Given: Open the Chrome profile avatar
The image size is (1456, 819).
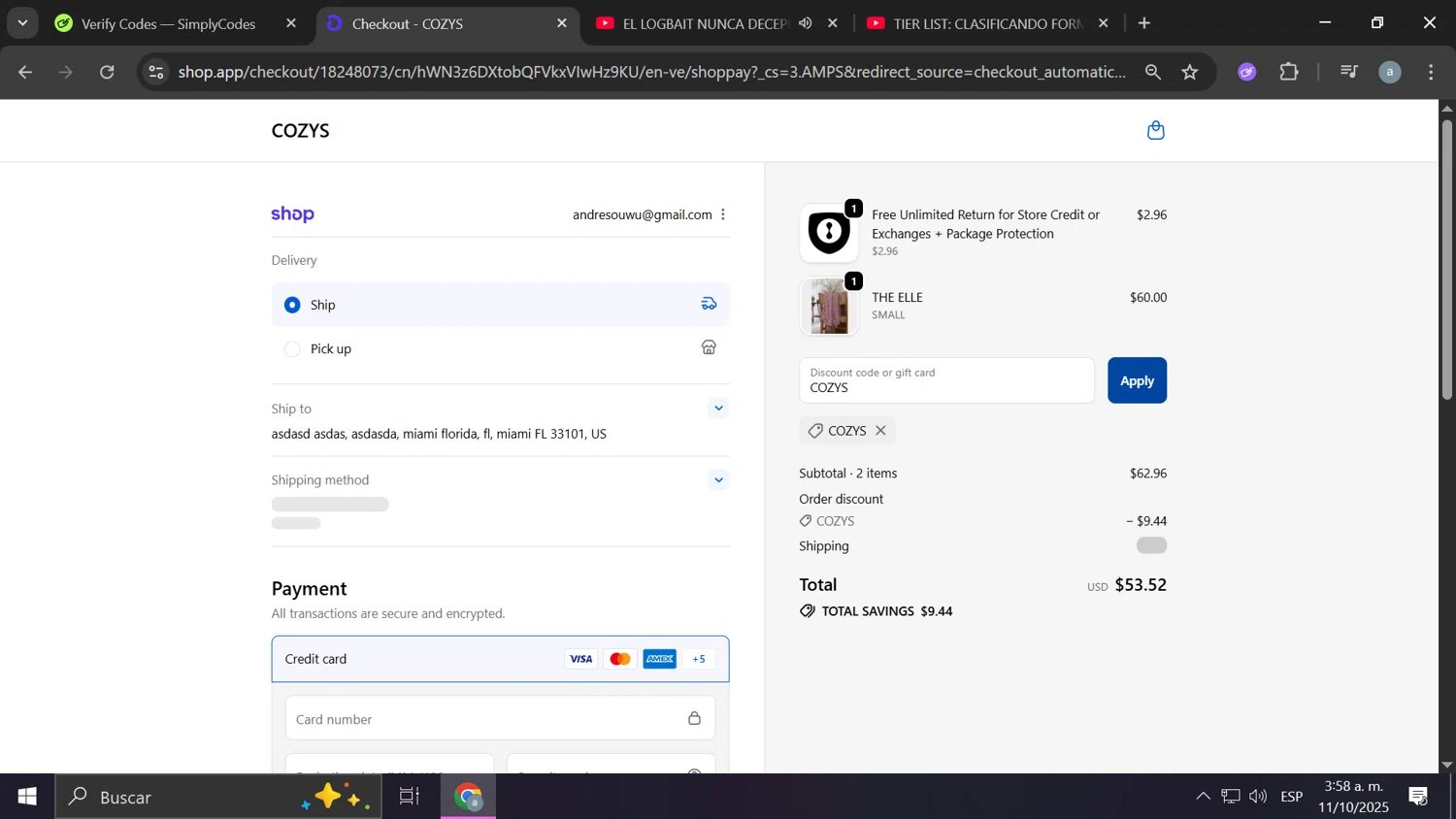Looking at the screenshot, I should [1390, 72].
